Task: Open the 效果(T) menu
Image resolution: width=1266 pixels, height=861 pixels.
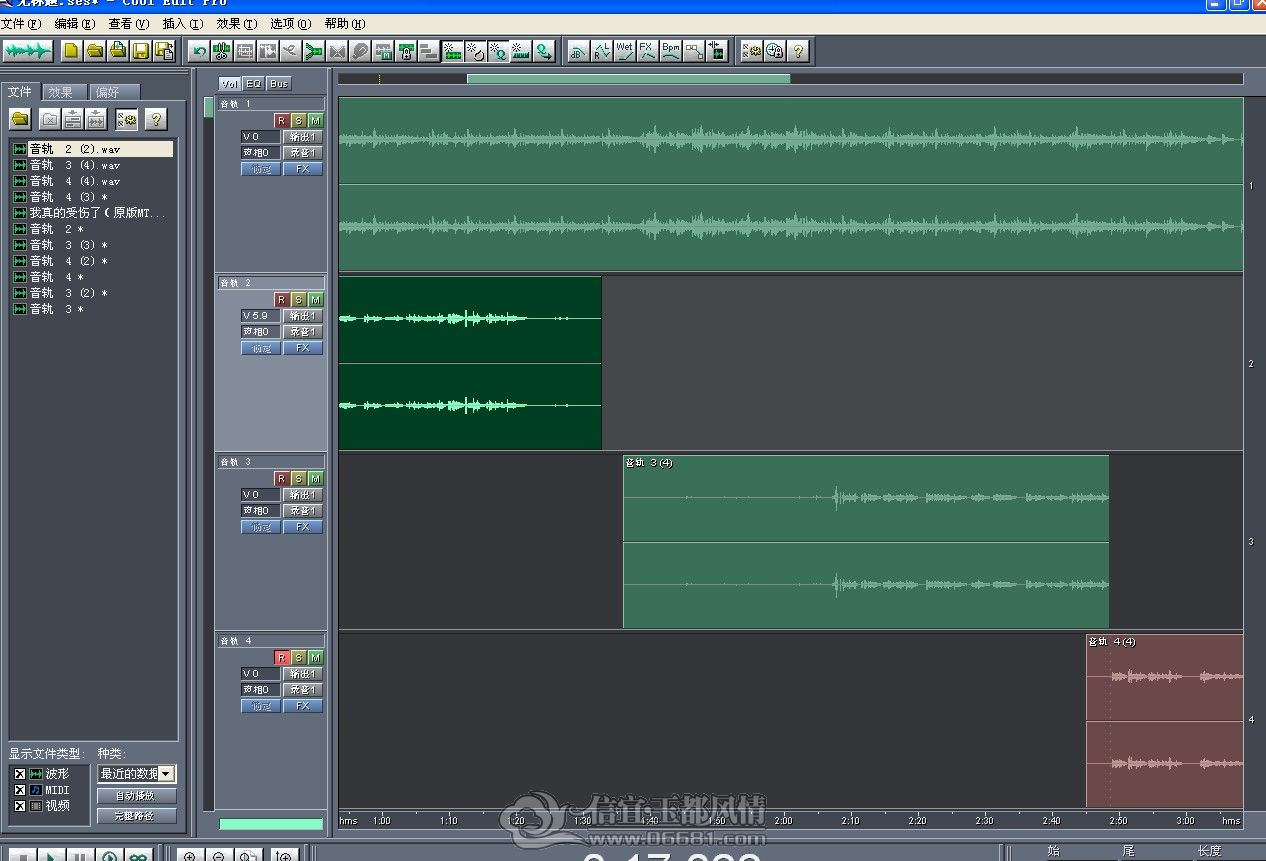Action: [x=236, y=23]
